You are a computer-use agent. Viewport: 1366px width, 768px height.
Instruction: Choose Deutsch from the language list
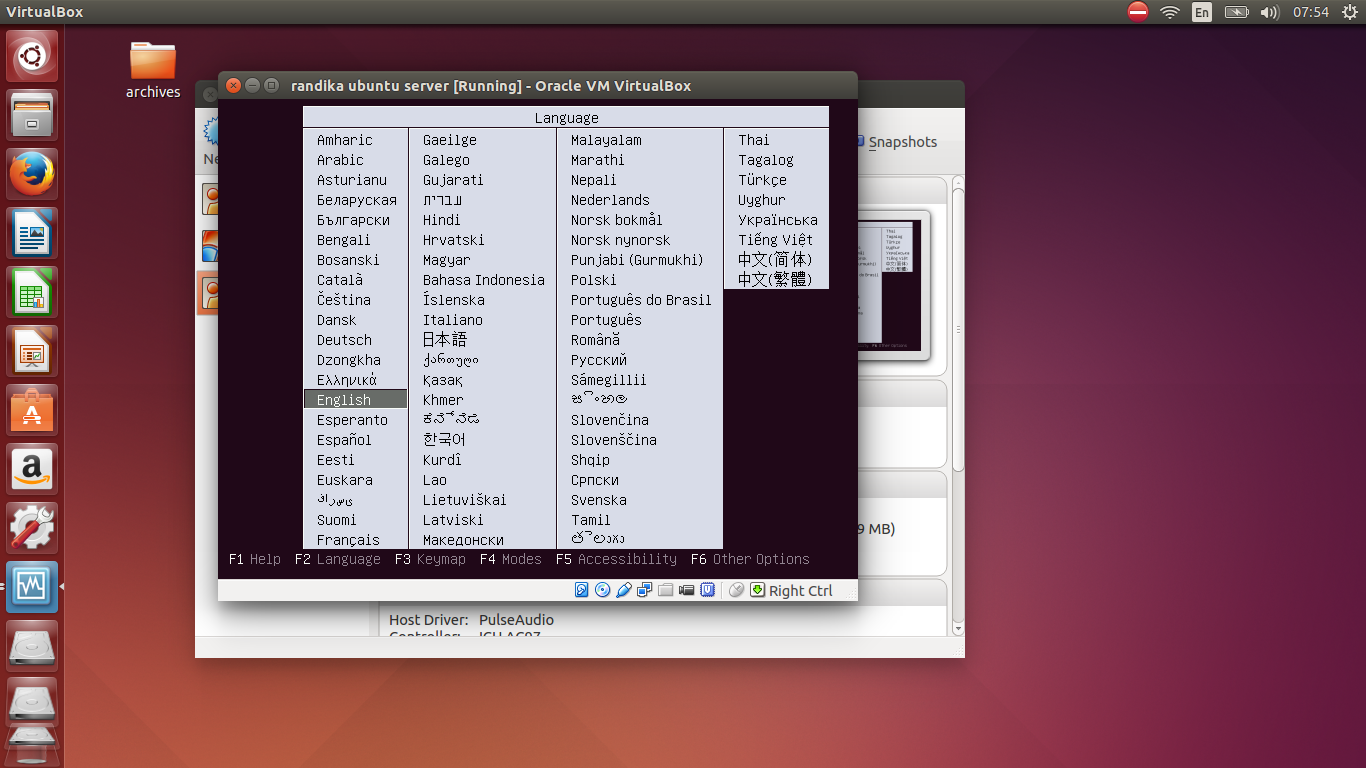click(344, 340)
